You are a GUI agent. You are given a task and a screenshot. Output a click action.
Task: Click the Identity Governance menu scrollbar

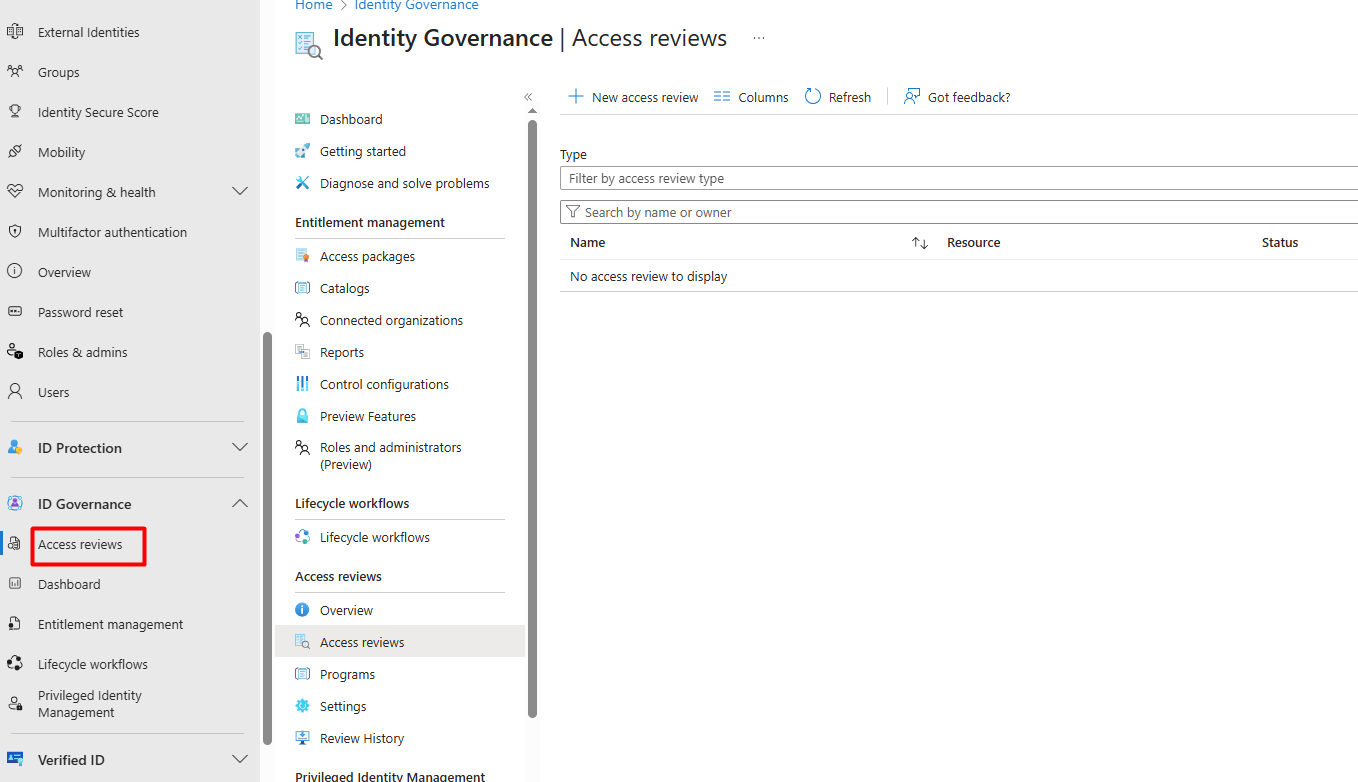point(532,418)
